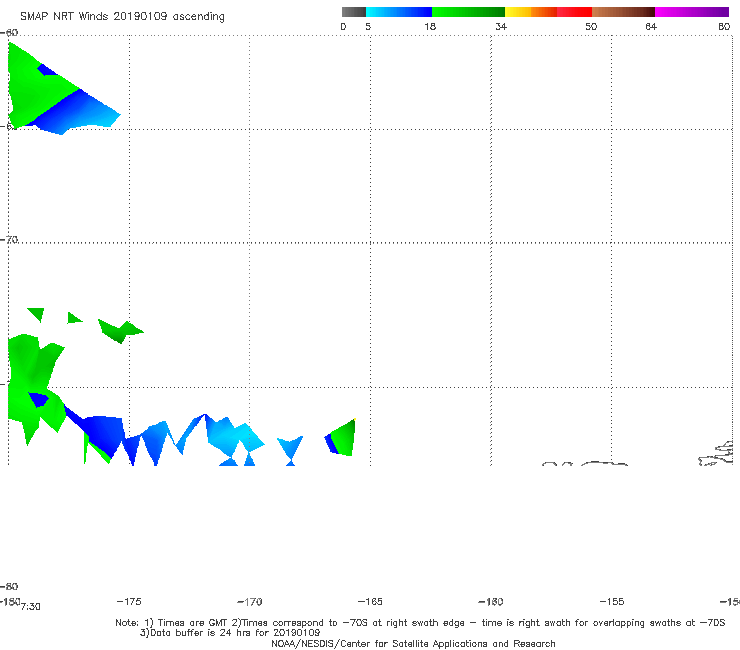The height and width of the screenshot is (650, 740).
Task: Click the swath time label "7:30"
Action: (31, 607)
